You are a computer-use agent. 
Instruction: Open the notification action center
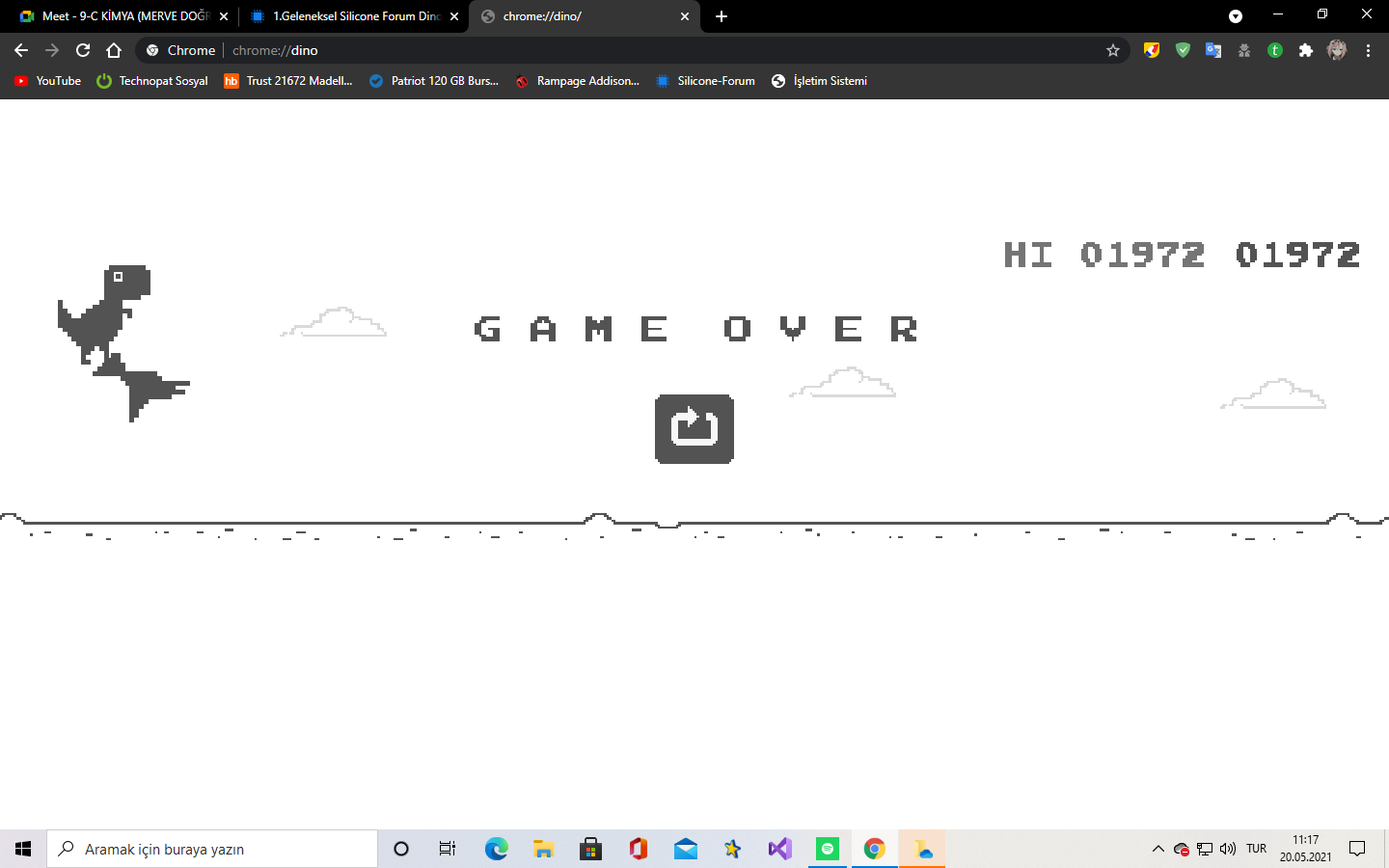pos(1357,849)
